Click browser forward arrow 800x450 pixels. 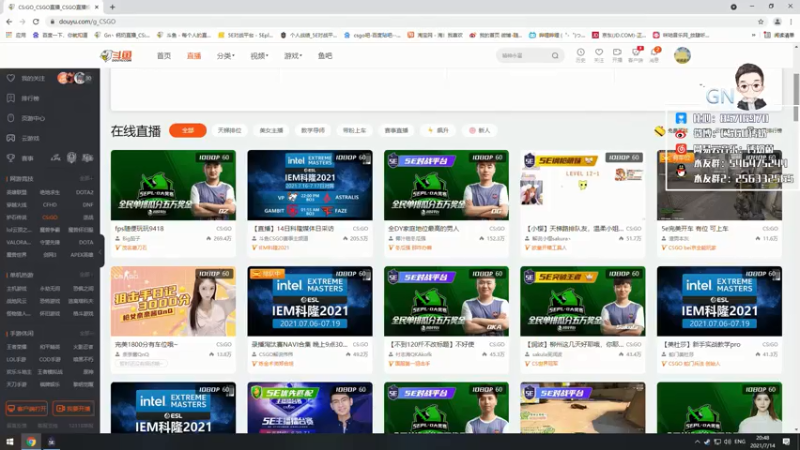22,21
